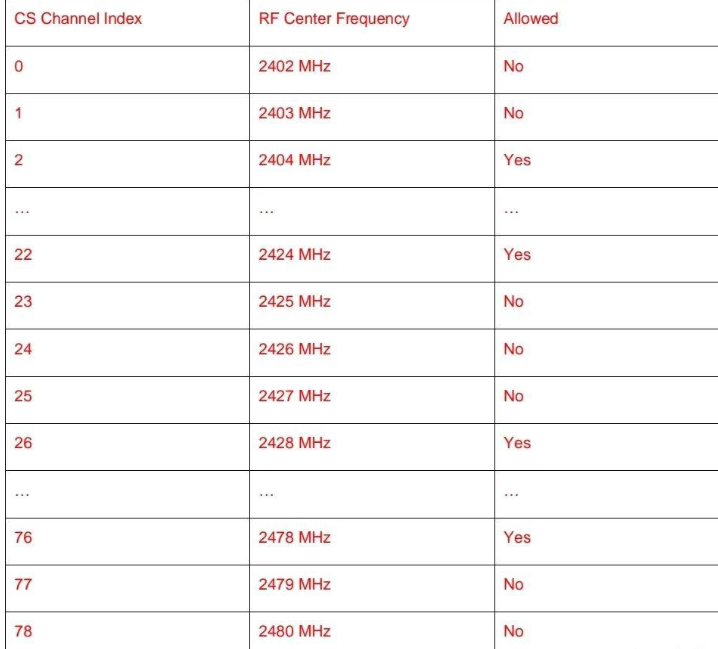Viewport: 718px width, 649px height.
Task: Select the 2478 MHz frequency cell
Action: point(294,537)
